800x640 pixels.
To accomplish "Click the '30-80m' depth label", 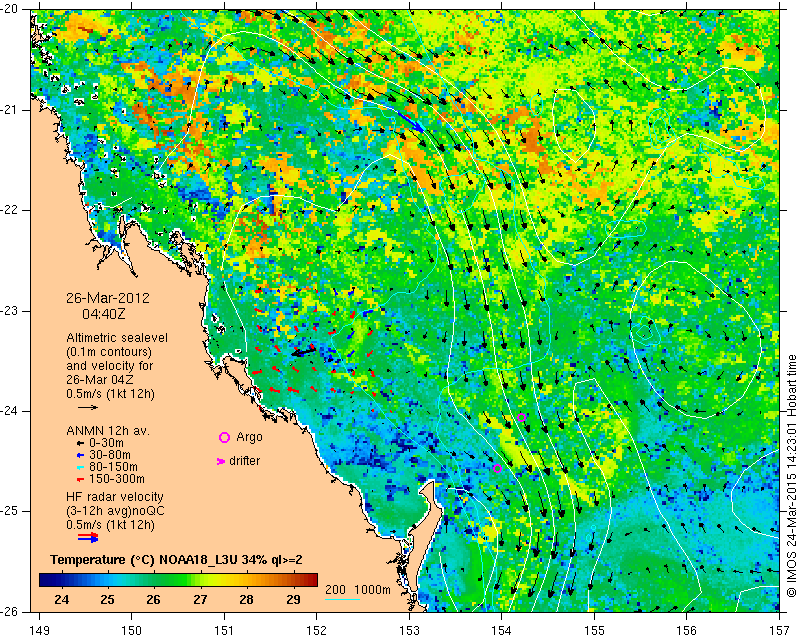I will pyautogui.click(x=109, y=455).
